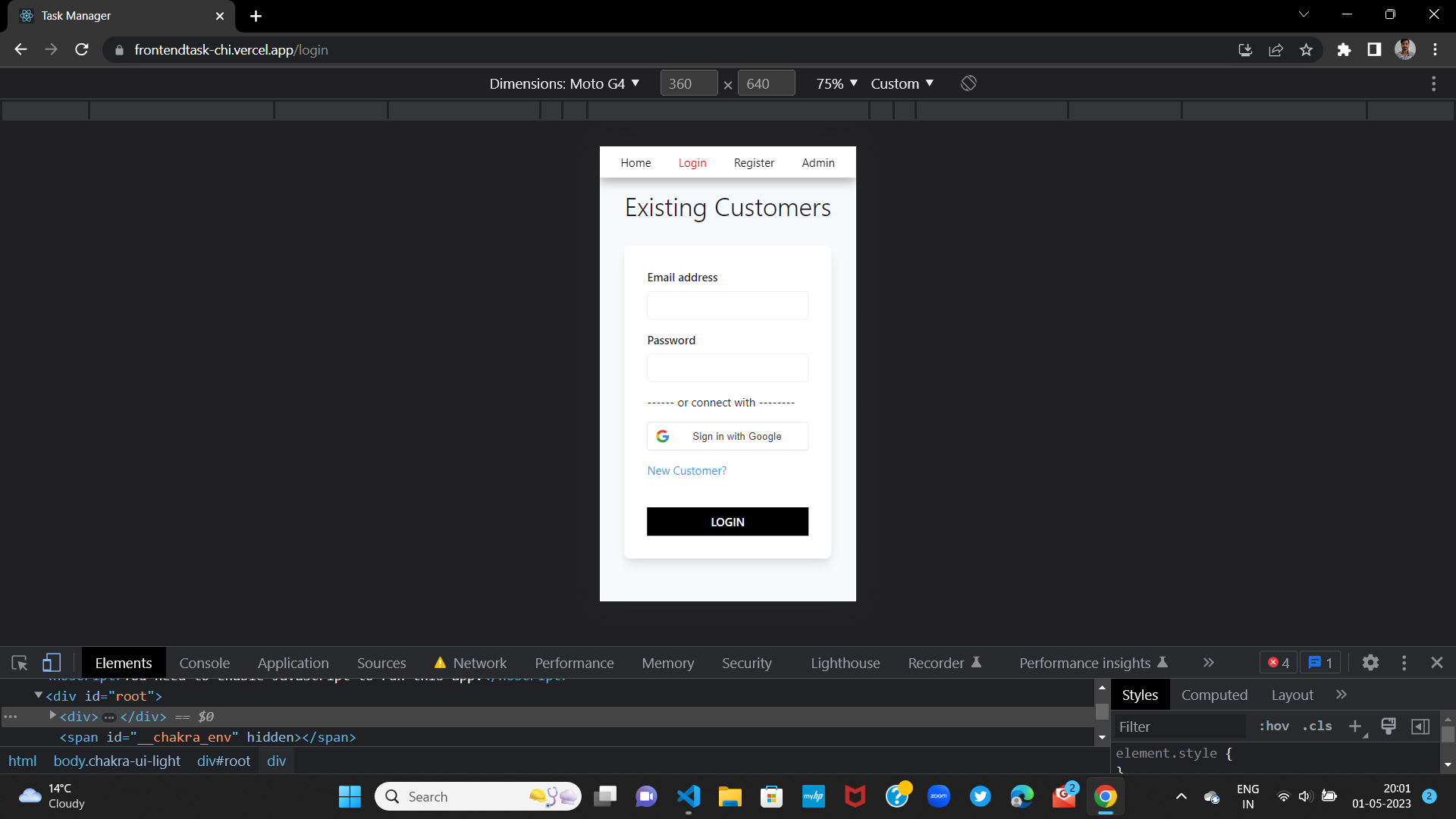Switch to the Console tab

tap(204, 663)
